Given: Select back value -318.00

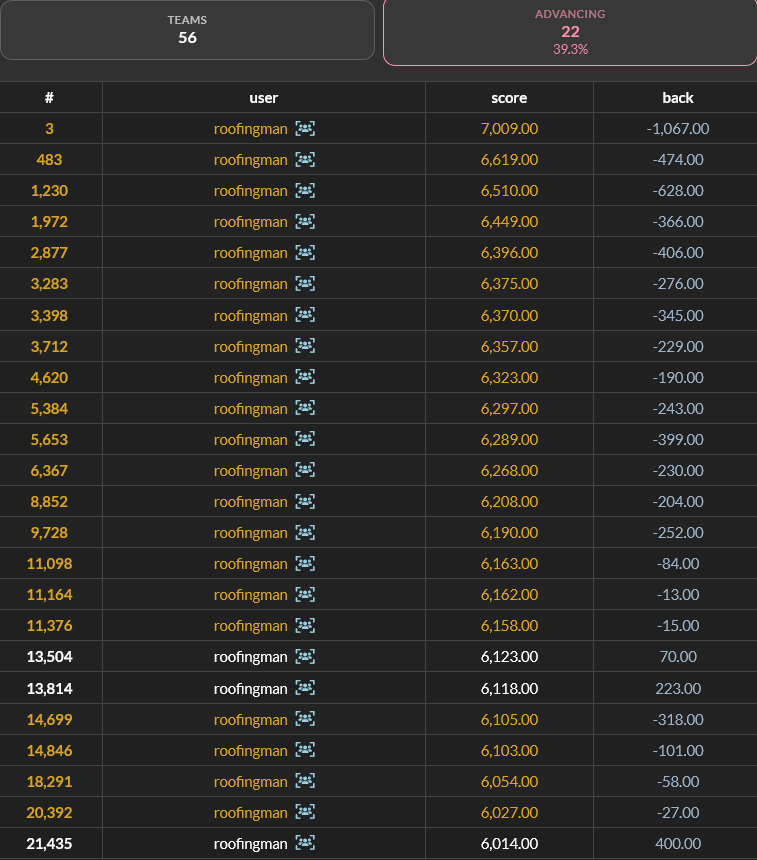Looking at the screenshot, I should (x=677, y=720).
